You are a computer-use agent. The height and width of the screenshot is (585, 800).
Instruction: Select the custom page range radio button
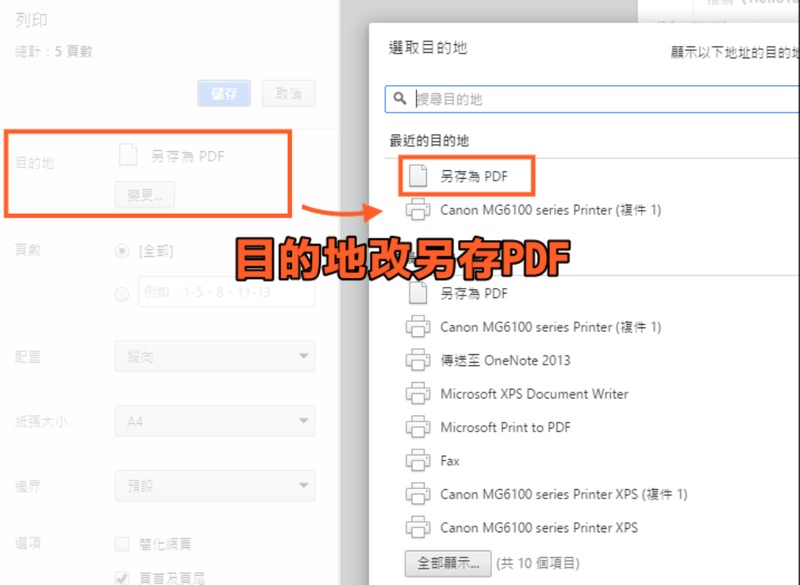click(x=122, y=294)
